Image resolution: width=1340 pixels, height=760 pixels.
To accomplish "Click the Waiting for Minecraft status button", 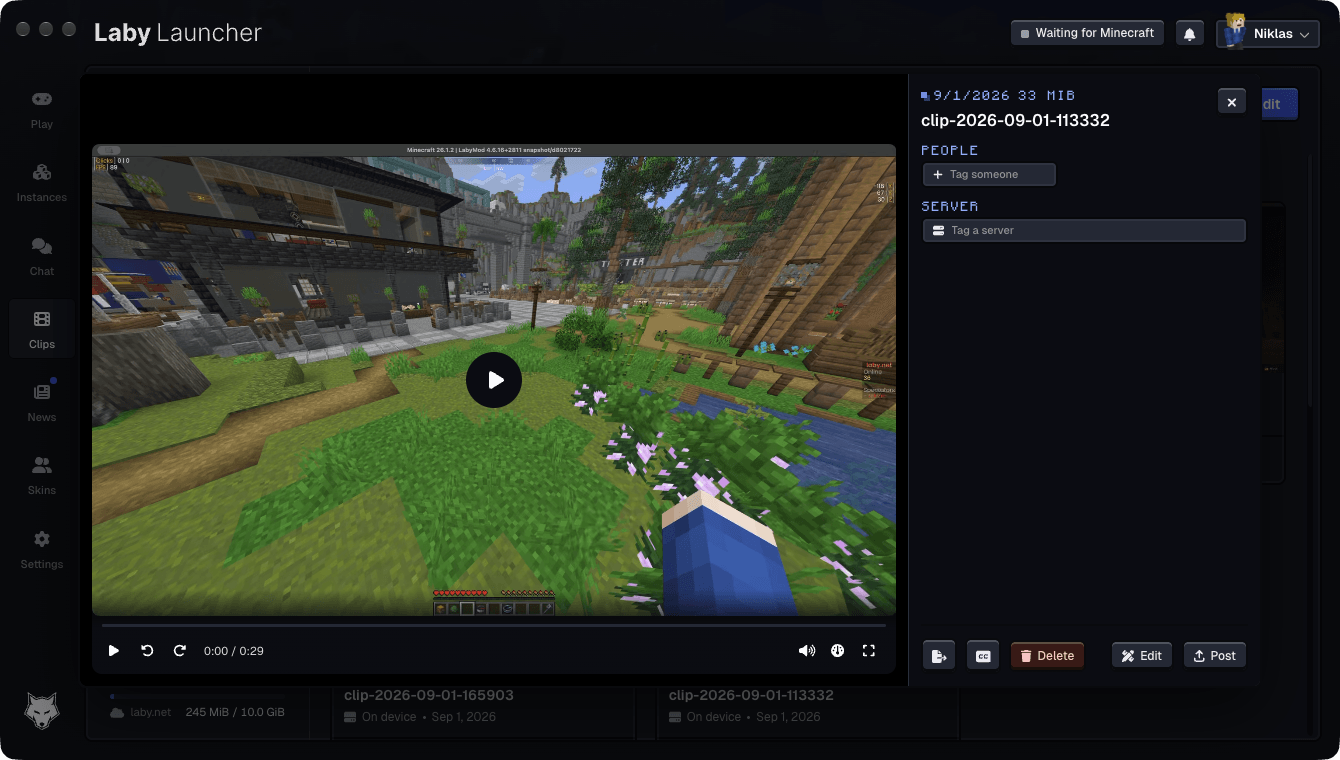I will (x=1088, y=33).
